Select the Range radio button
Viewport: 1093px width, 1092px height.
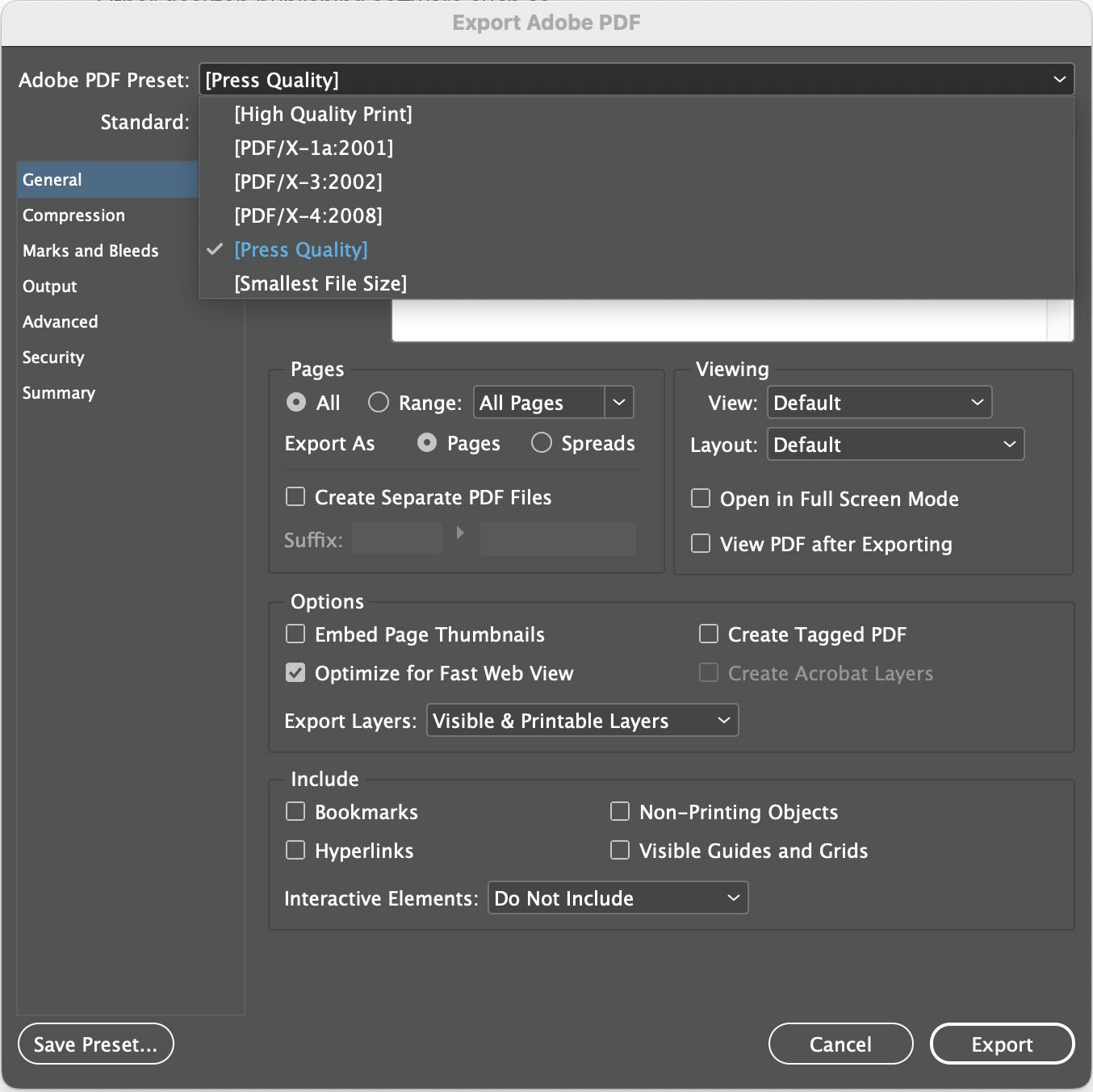tap(379, 402)
